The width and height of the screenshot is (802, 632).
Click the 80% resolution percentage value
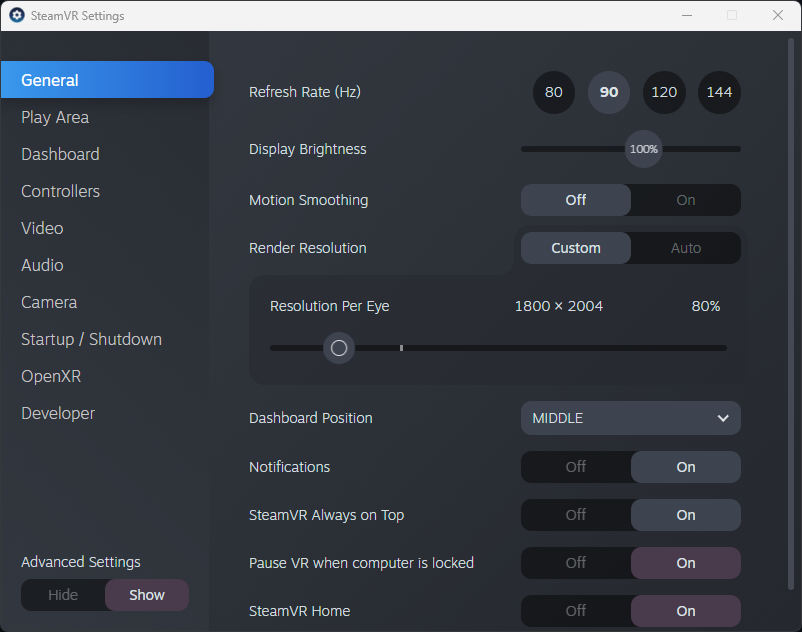[x=706, y=306]
